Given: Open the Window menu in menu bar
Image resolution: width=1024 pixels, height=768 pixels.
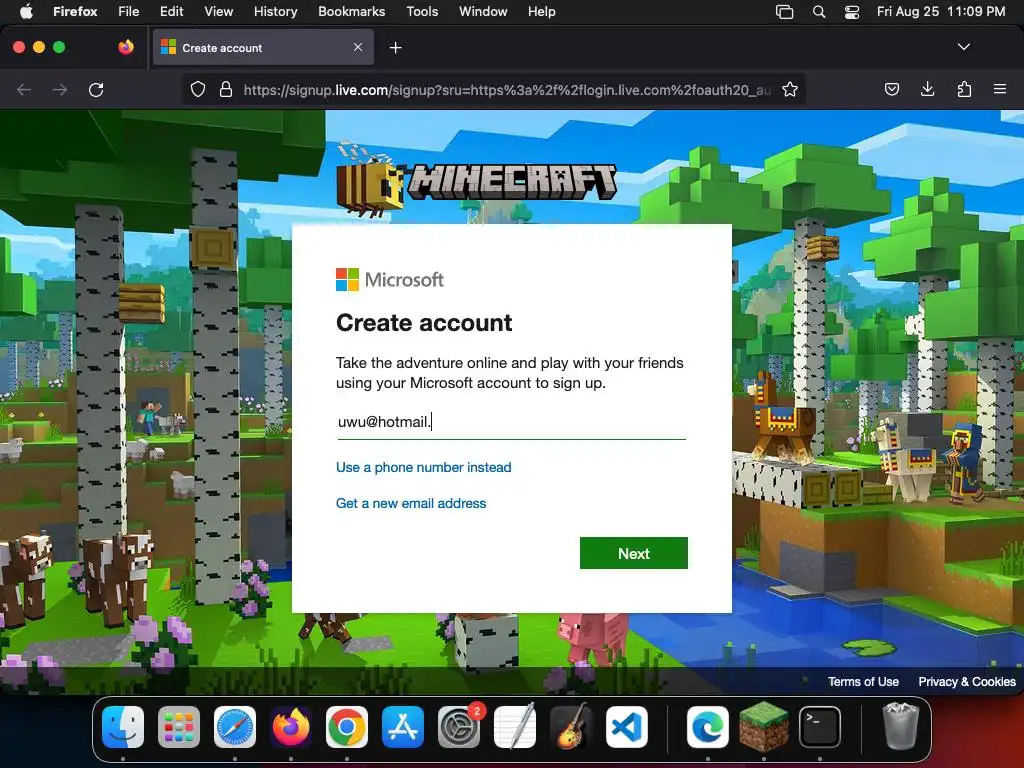Looking at the screenshot, I should click(483, 12).
